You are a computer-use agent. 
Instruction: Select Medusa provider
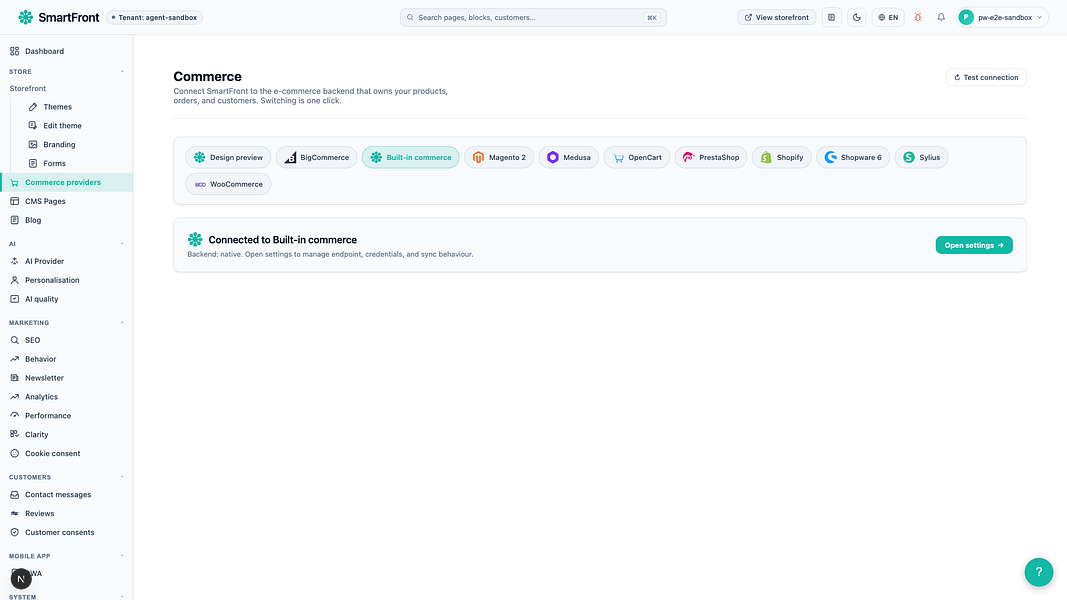[x=569, y=157]
